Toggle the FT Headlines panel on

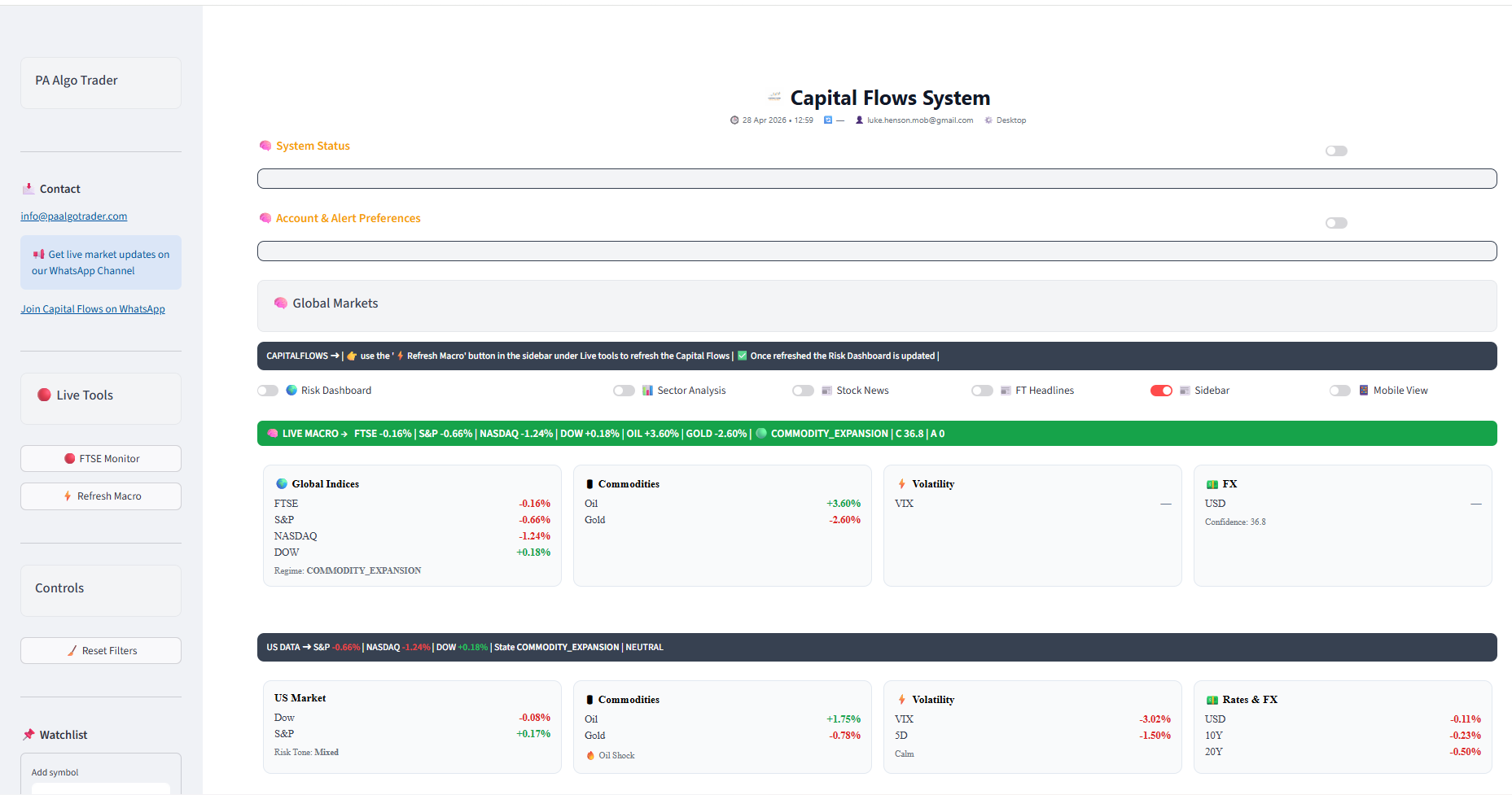(x=982, y=391)
